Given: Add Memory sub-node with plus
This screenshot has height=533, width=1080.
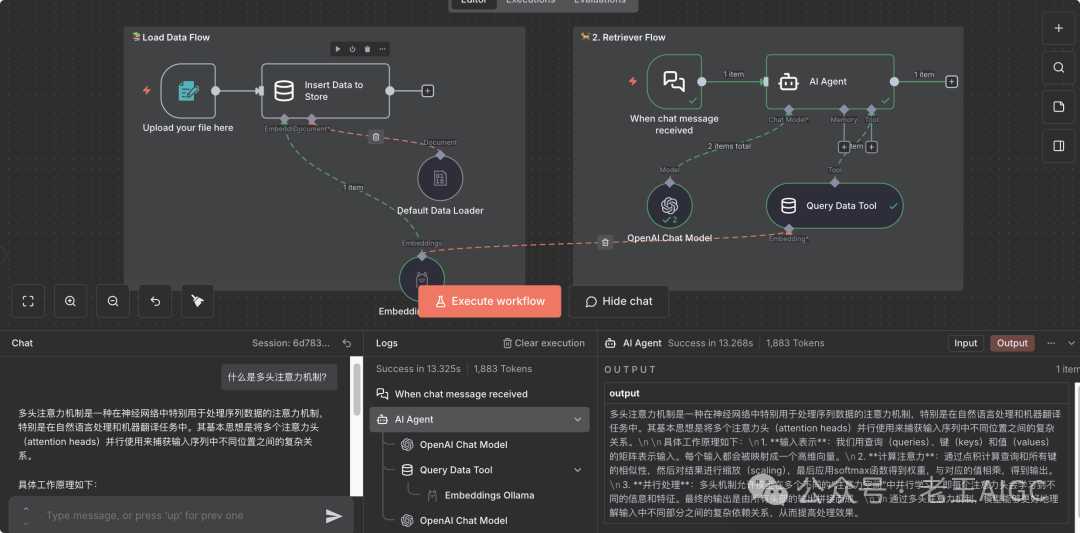Looking at the screenshot, I should [843, 147].
